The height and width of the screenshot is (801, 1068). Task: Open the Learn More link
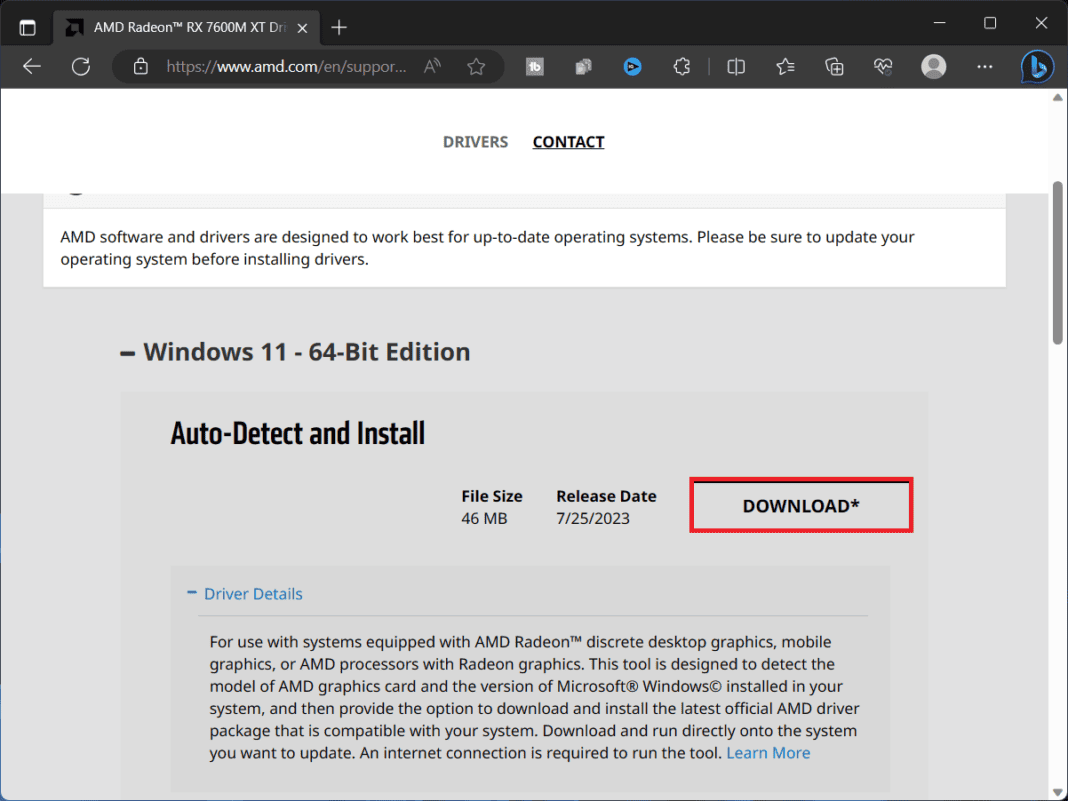(768, 752)
